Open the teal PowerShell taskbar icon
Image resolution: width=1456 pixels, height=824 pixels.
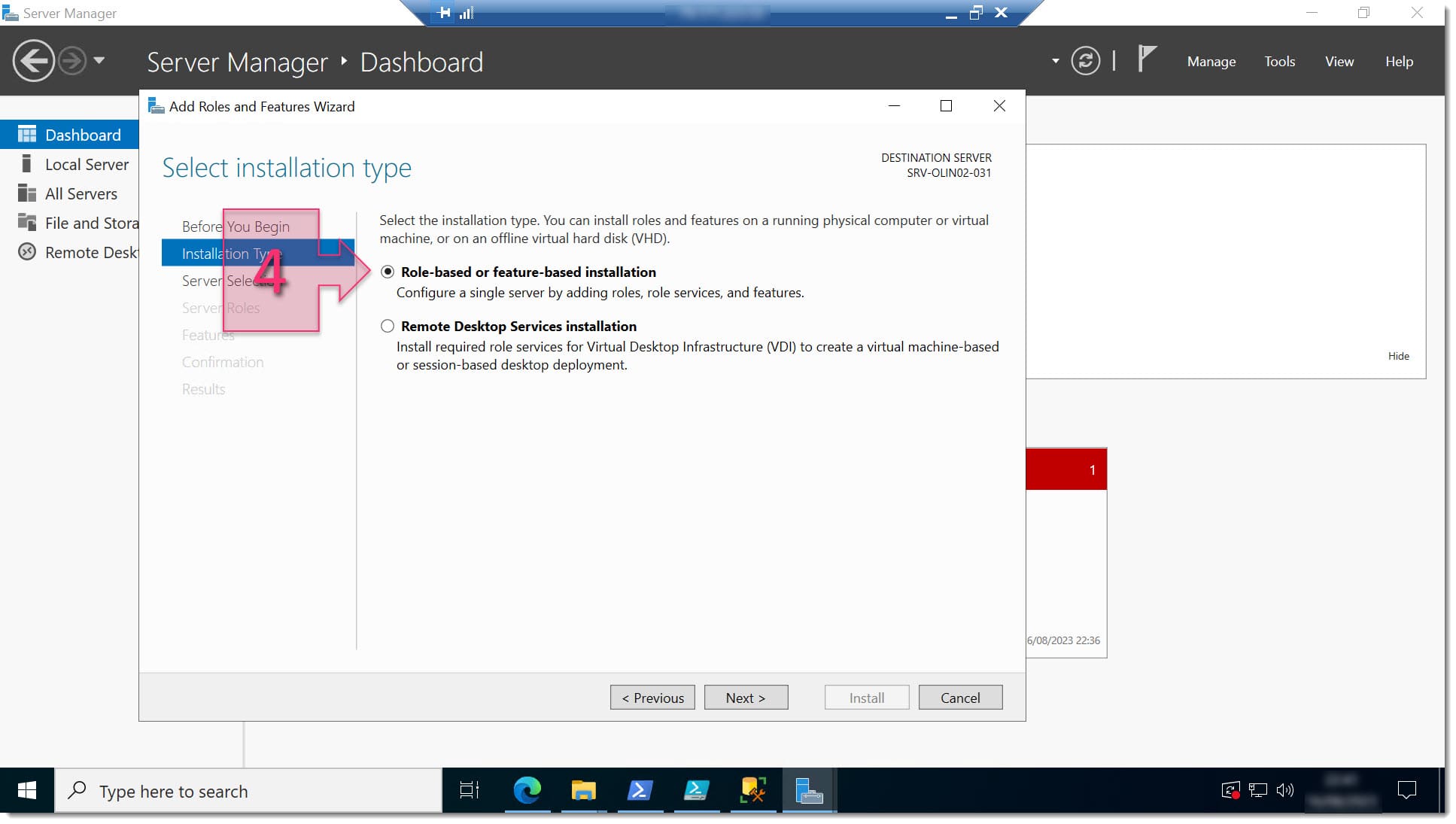coord(696,790)
